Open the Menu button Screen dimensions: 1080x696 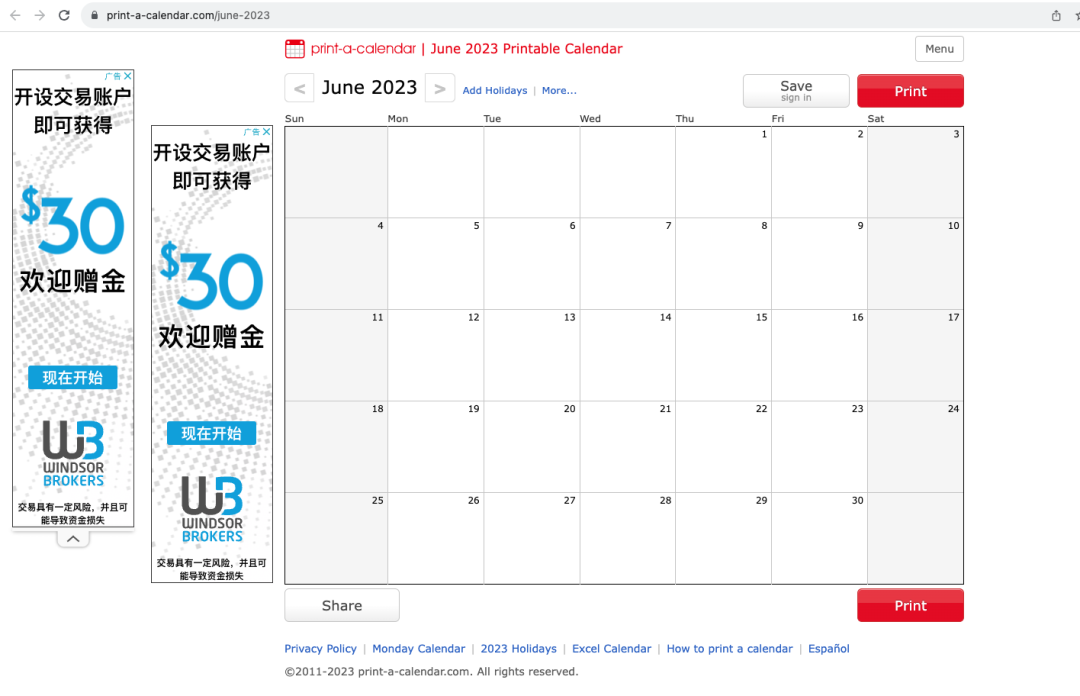pyautogui.click(x=939, y=49)
